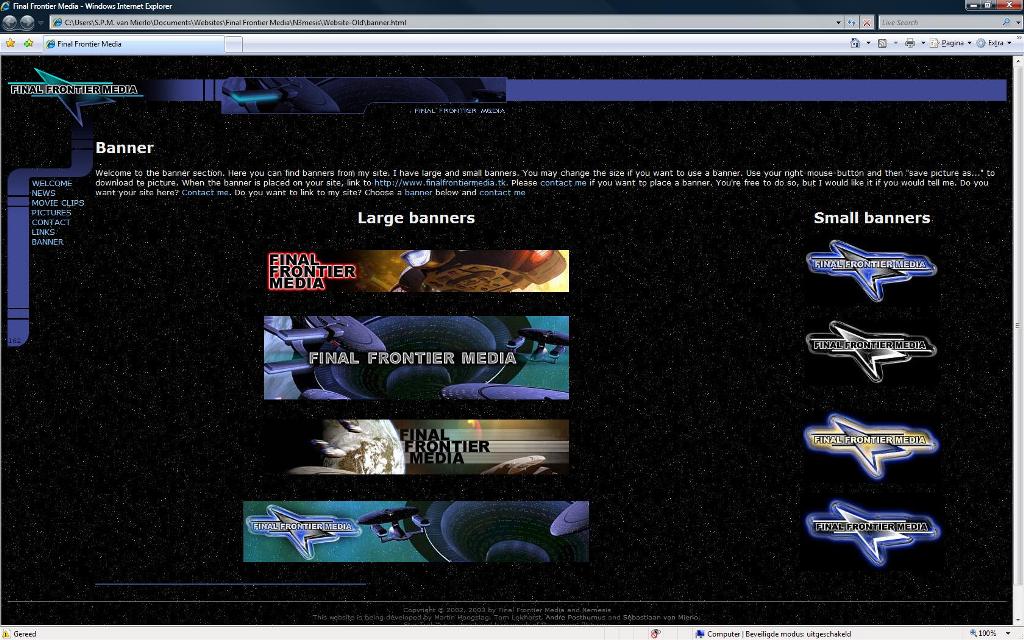Click the Print toolbar icon
This screenshot has height=640, width=1024.
click(x=910, y=43)
